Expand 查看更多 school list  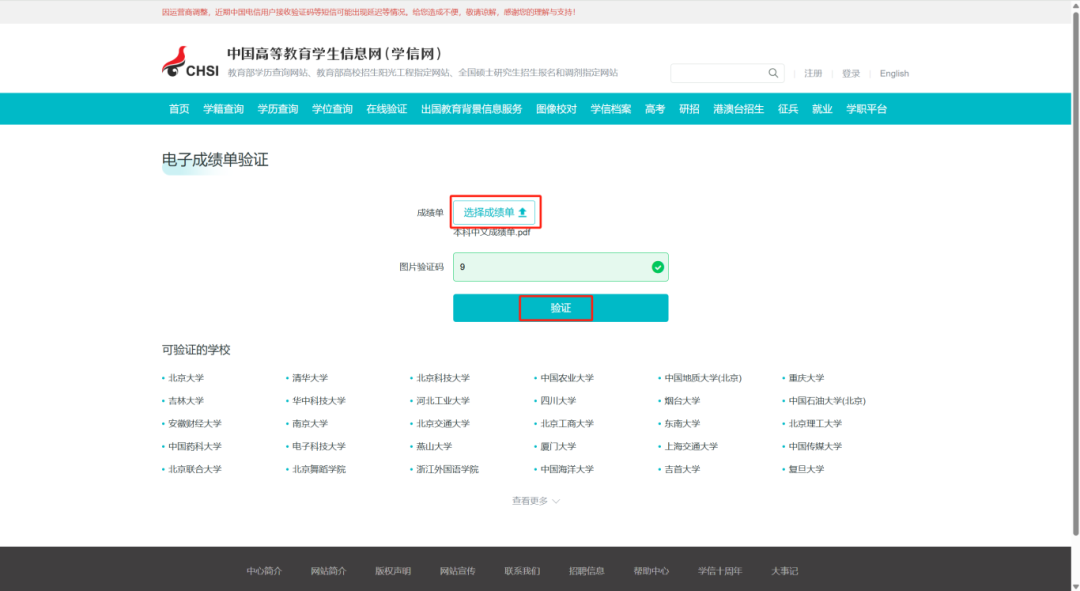pos(536,501)
